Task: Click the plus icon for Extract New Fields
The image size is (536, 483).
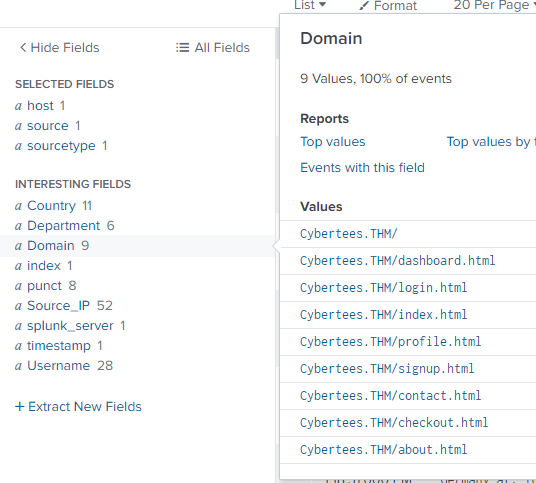Action: coord(19,406)
